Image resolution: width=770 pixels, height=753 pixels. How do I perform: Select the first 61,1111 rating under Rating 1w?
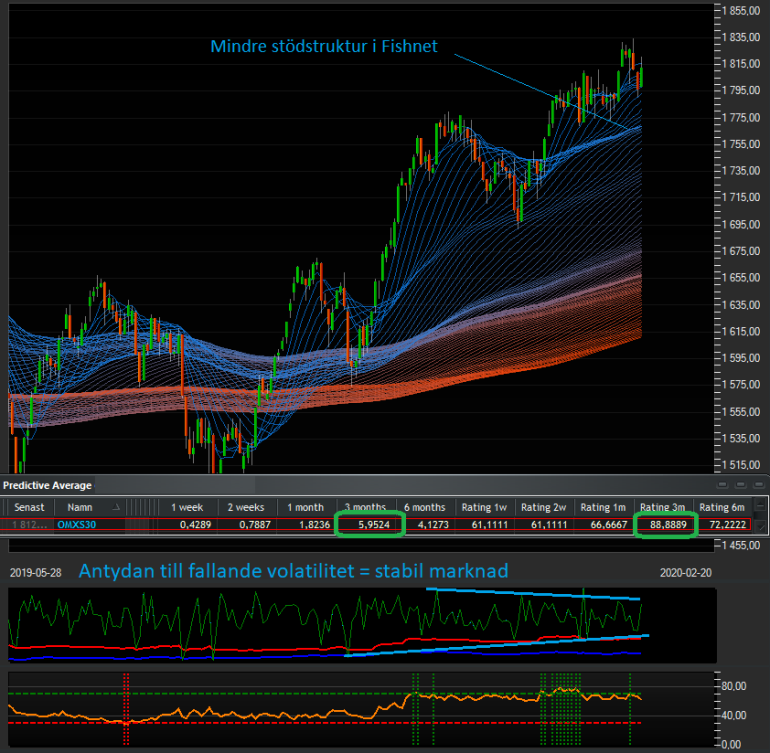490,525
